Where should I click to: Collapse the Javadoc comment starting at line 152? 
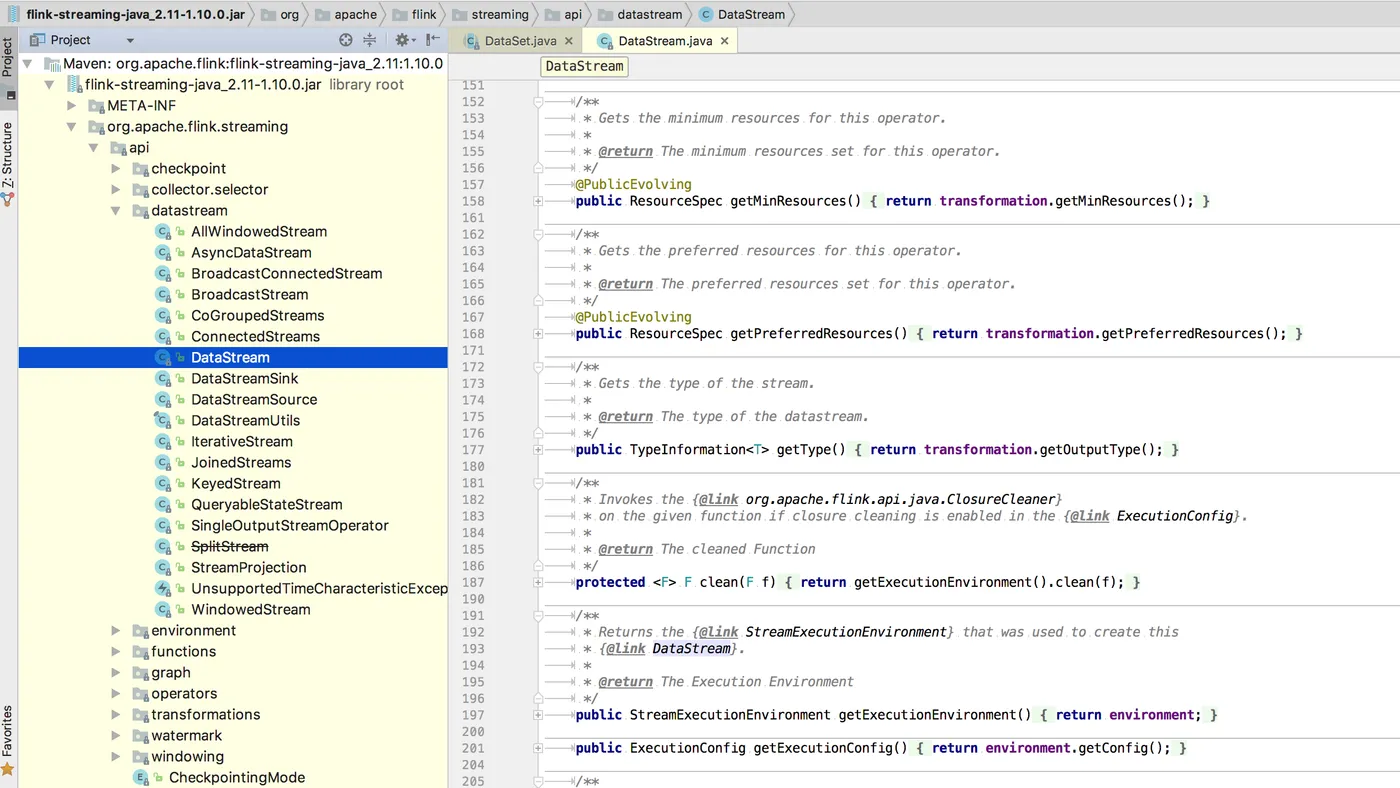(538, 101)
